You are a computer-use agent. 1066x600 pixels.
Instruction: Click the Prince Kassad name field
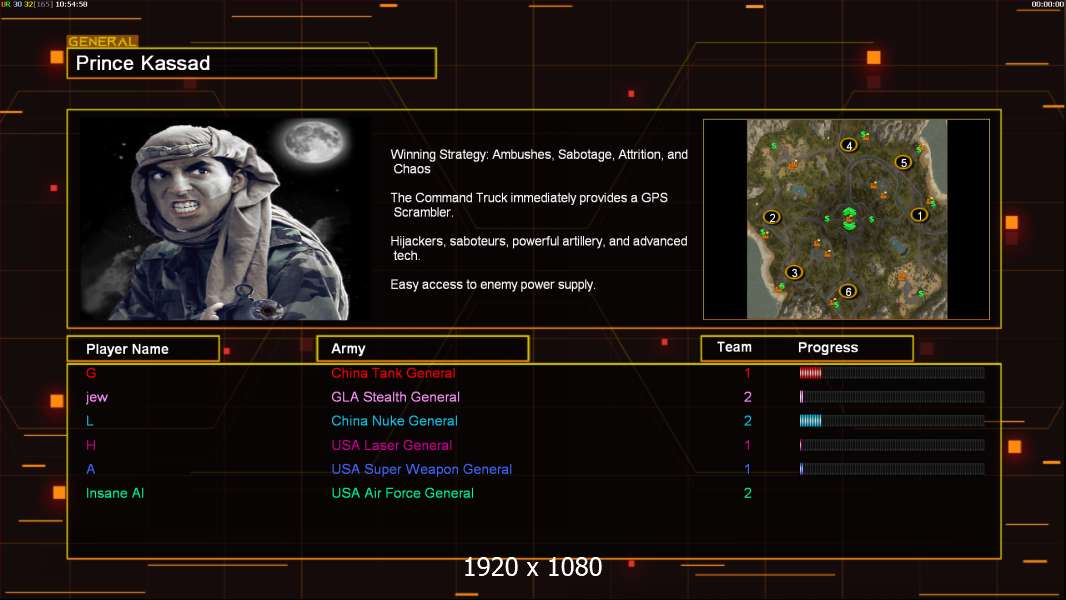[252, 64]
